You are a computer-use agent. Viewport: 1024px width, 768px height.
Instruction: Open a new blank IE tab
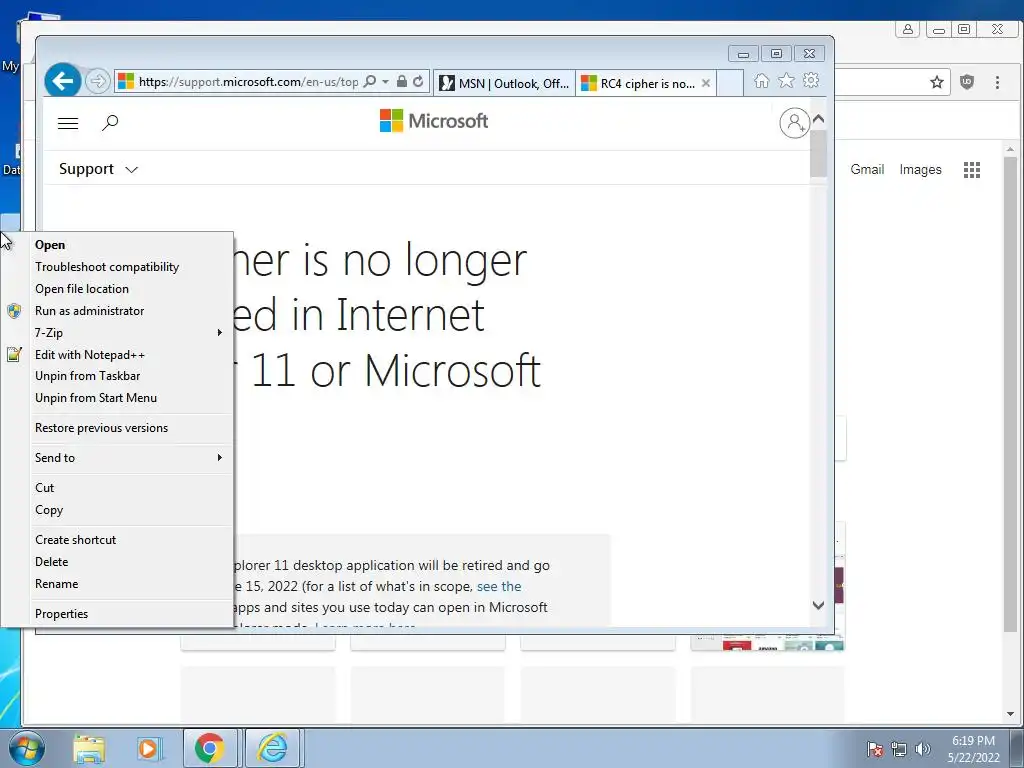point(730,83)
